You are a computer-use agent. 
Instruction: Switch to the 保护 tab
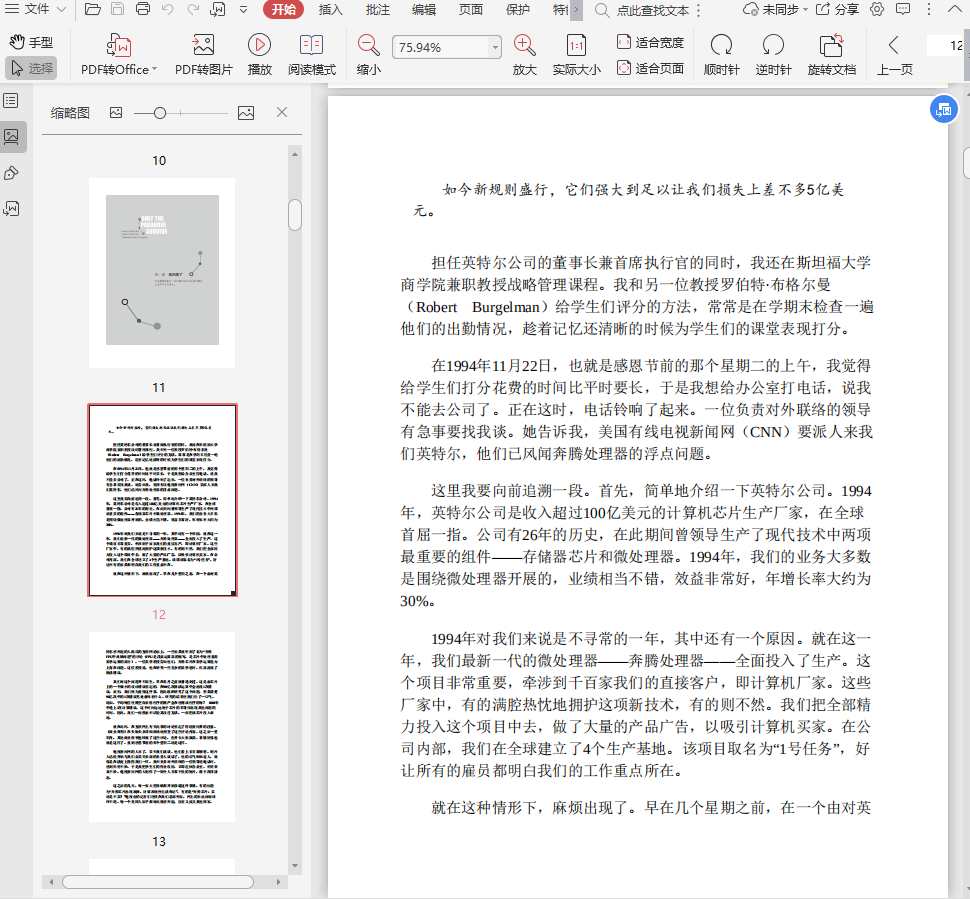coord(518,9)
